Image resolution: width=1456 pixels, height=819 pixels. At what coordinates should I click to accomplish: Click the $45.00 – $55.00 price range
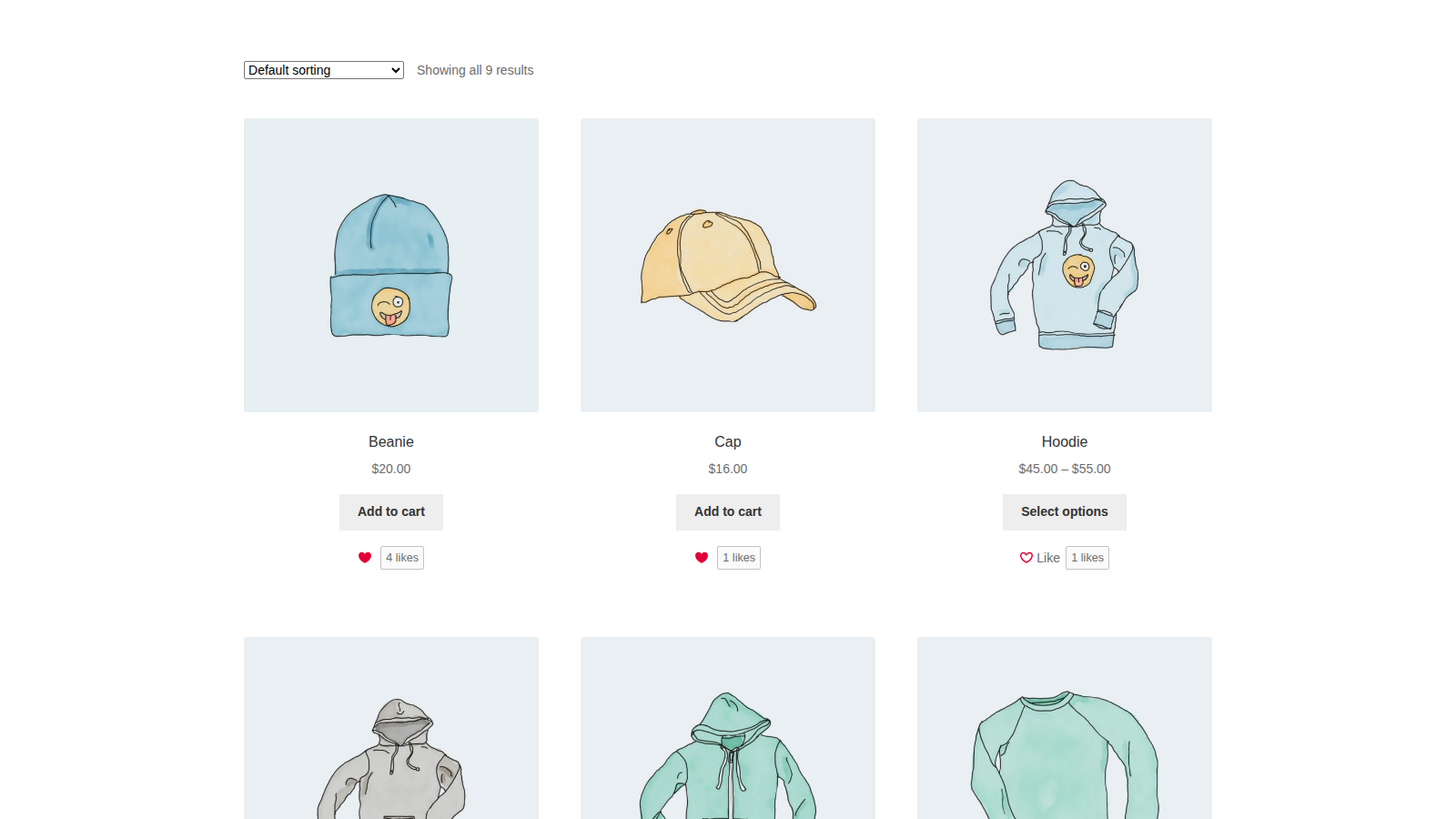coord(1065,469)
